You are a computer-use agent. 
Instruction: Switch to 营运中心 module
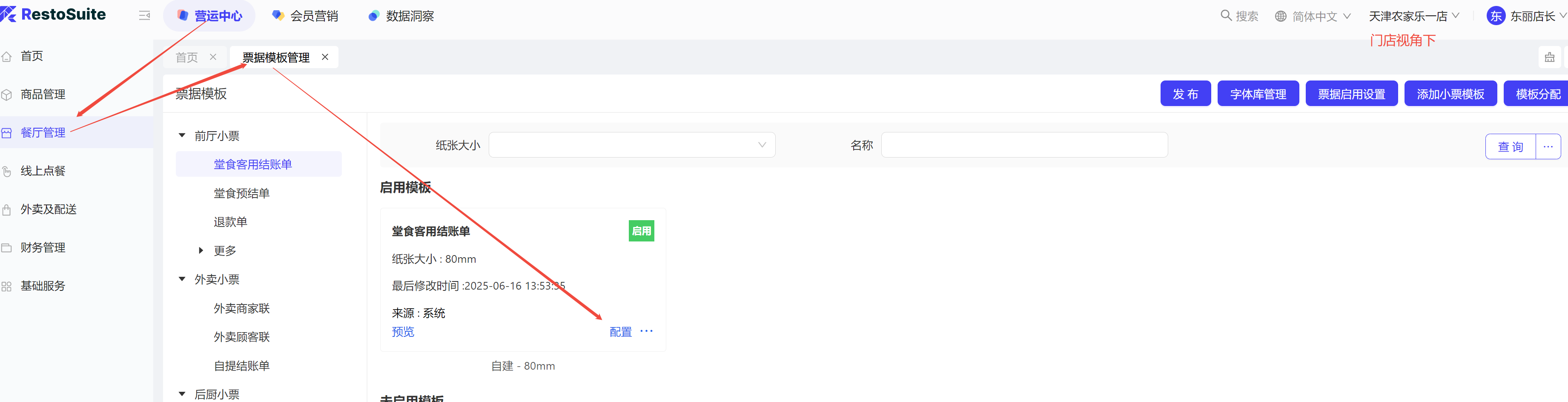point(209,16)
